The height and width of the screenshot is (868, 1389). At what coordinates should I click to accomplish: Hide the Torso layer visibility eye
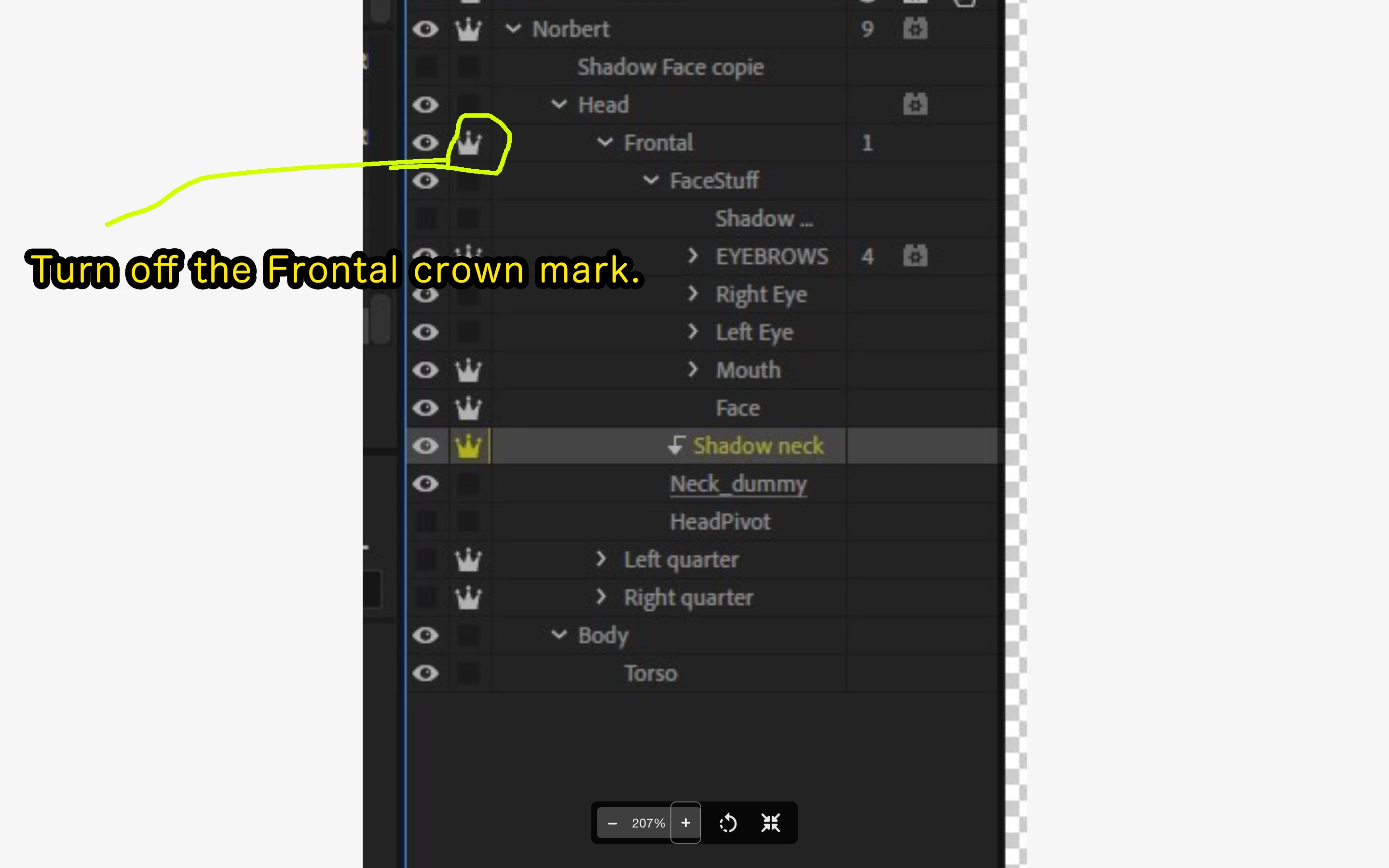pyautogui.click(x=425, y=673)
